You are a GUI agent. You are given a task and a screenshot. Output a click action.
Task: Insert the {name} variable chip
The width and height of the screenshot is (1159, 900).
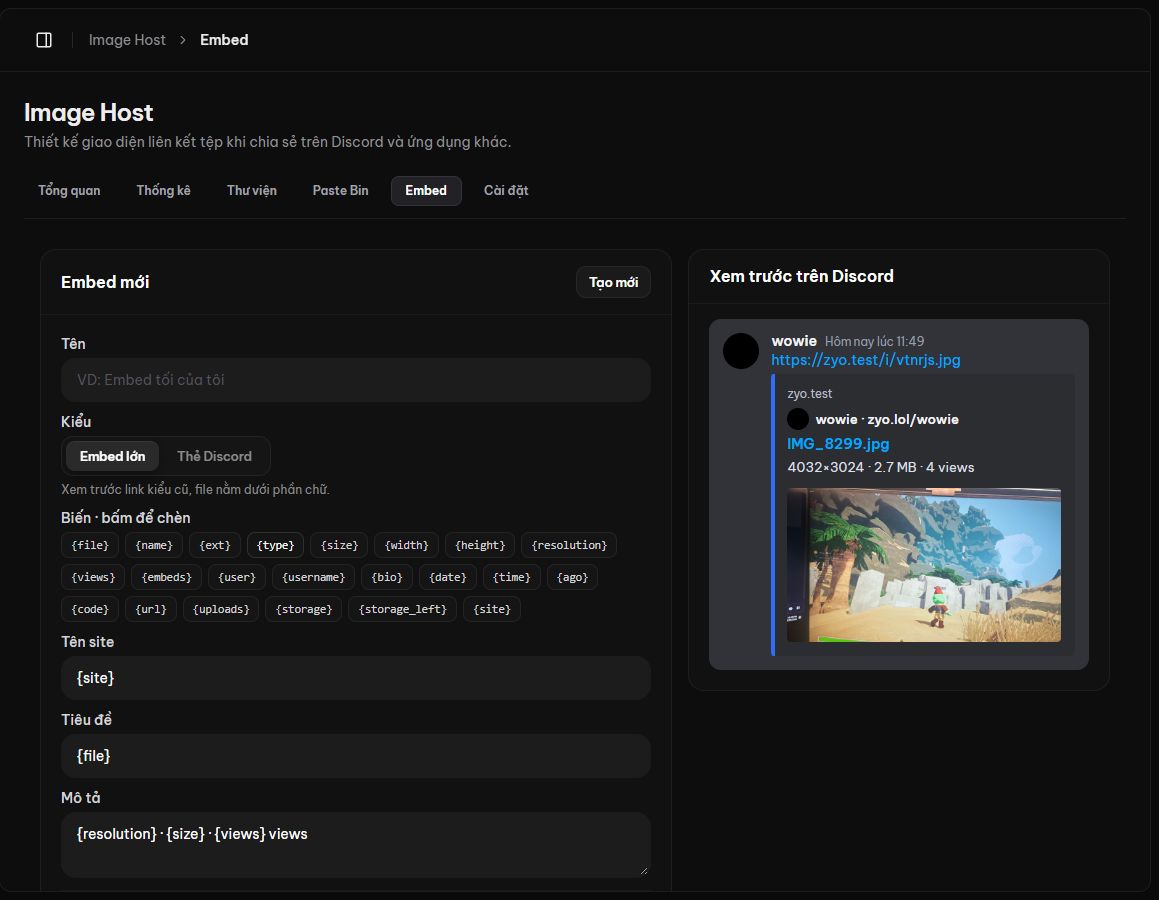(154, 545)
